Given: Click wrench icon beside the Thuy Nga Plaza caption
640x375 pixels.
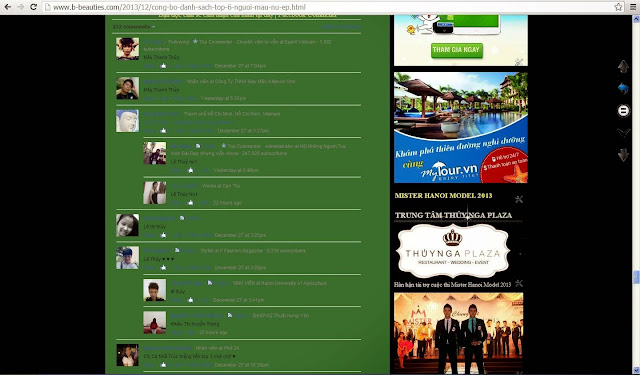Looking at the screenshot, I should pyautogui.click(x=519, y=283).
